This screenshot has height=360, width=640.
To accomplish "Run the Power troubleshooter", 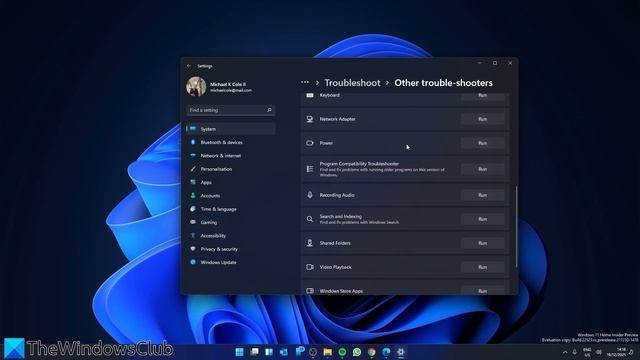I will (x=482, y=143).
